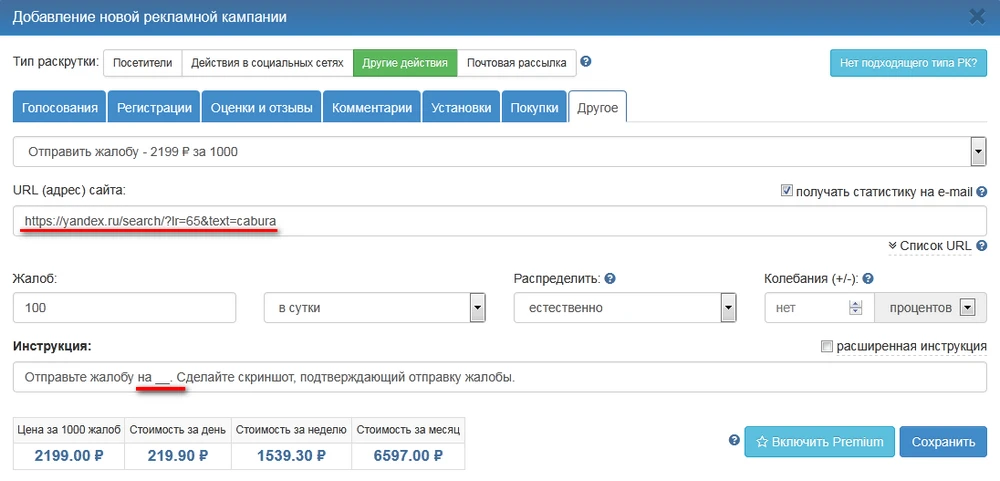Open the Отправить жалобу action dropdown
Screen dimensions: 1000x481
[978, 152]
